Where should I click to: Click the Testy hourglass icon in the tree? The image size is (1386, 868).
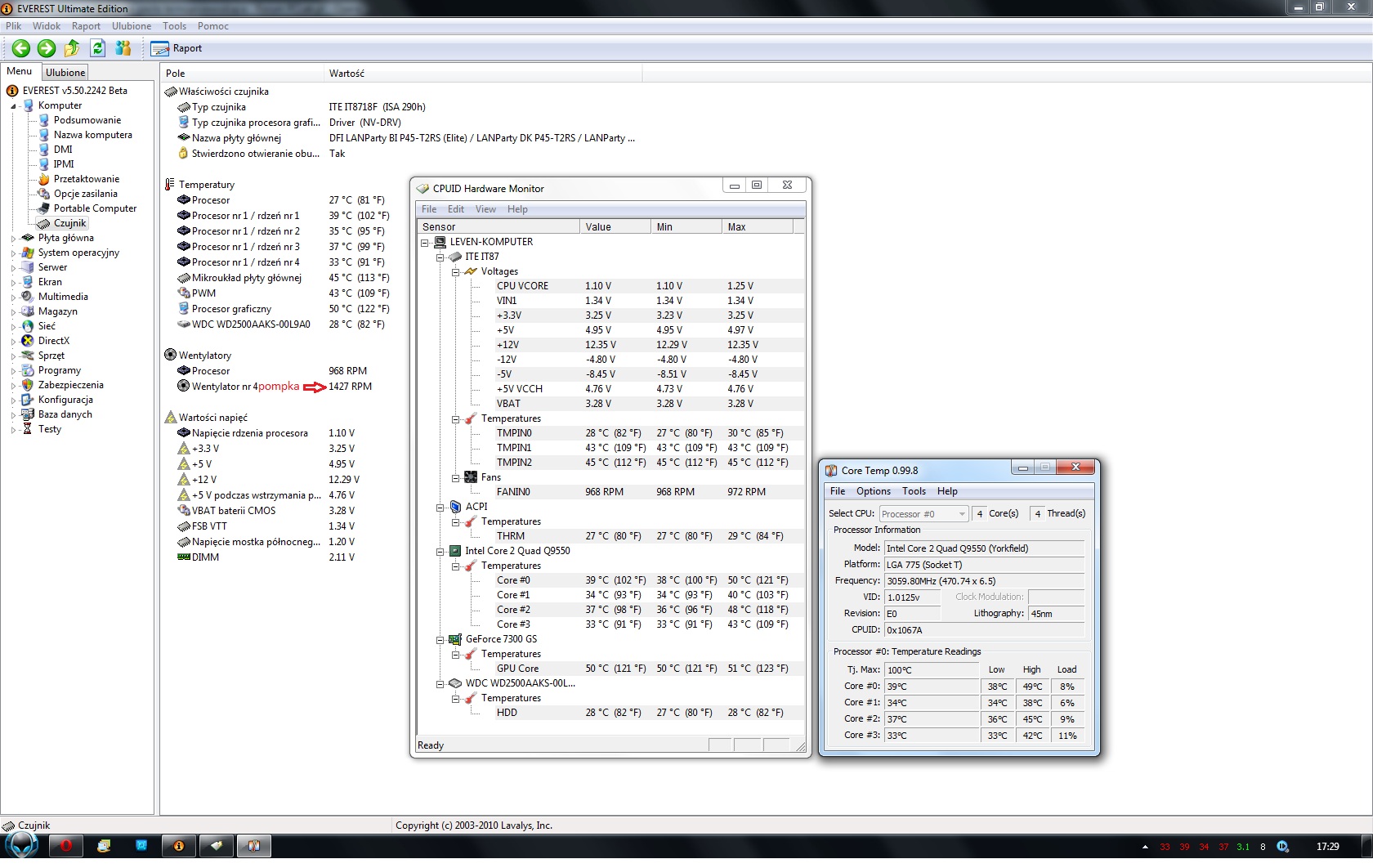point(28,429)
